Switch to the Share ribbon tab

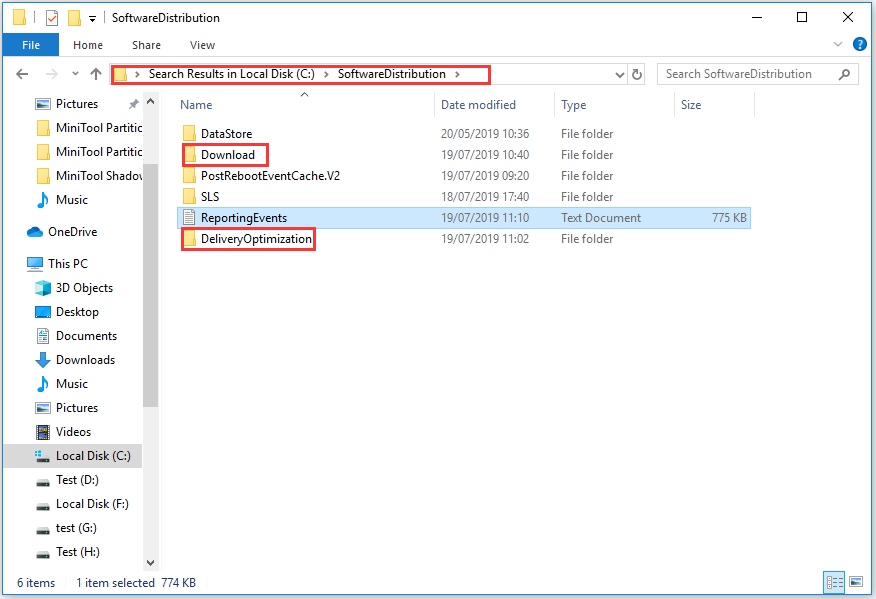[146, 45]
